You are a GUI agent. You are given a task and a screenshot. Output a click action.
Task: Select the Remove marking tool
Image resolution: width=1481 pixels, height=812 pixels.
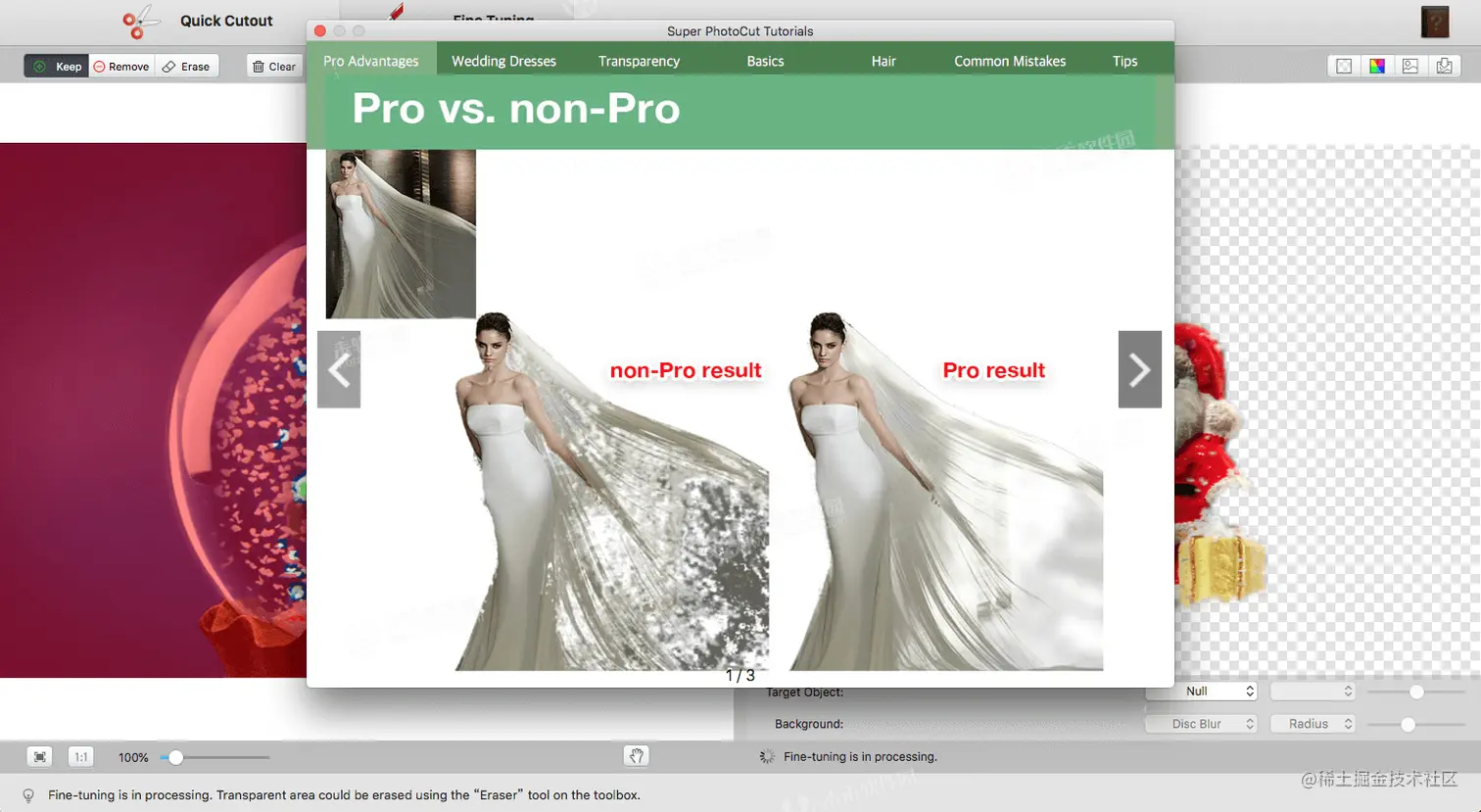click(x=121, y=67)
